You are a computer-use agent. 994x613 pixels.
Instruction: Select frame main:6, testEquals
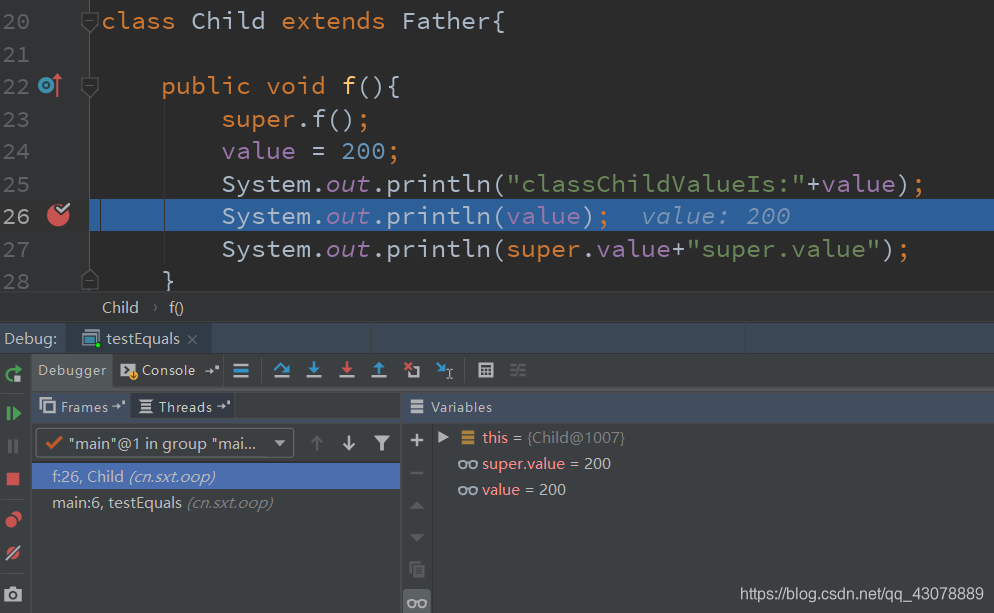[216, 503]
